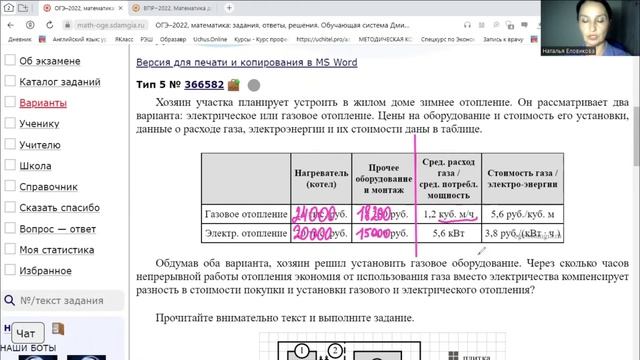
Task: Click the magnifier icon in the task search
Action: [x=9, y=300]
